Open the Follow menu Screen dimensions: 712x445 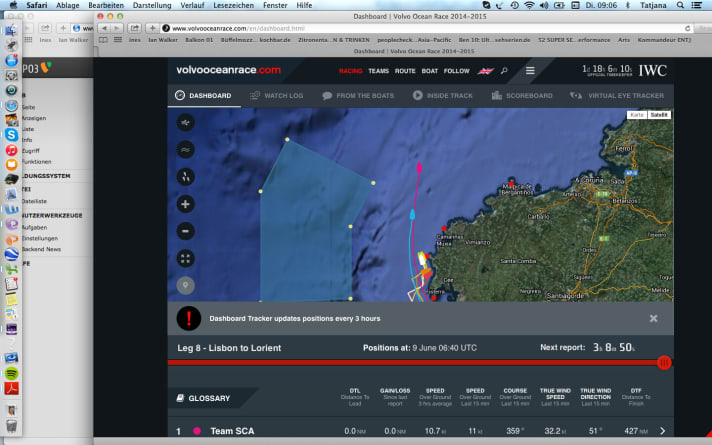tap(456, 71)
